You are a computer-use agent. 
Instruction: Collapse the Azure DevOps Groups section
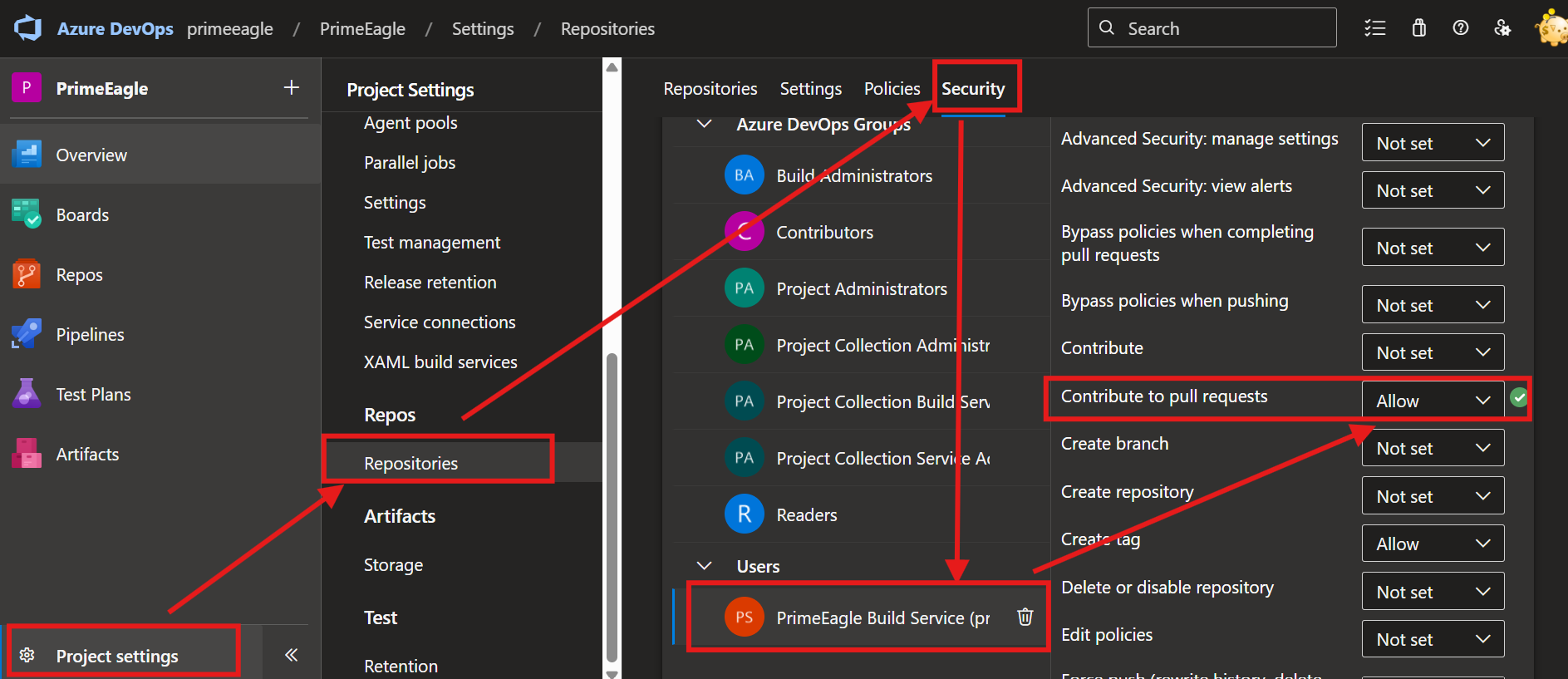coord(704,124)
